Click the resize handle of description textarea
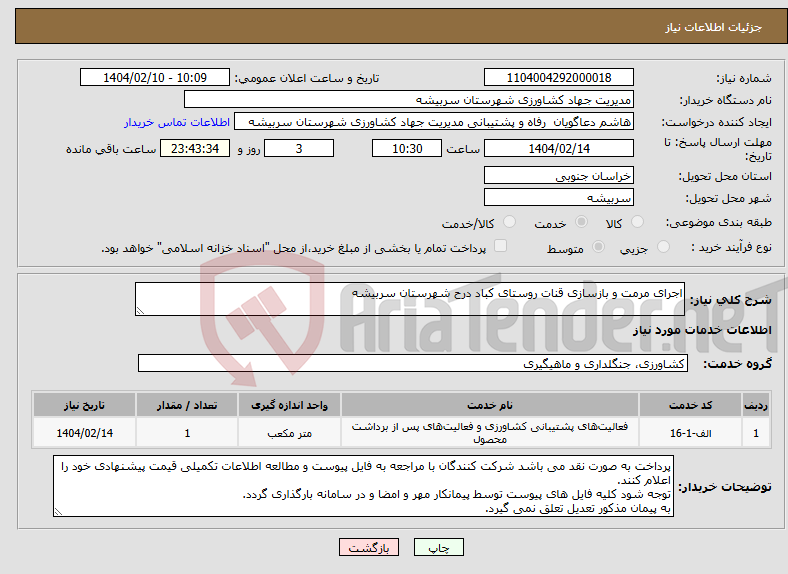 pyautogui.click(x=140, y=311)
